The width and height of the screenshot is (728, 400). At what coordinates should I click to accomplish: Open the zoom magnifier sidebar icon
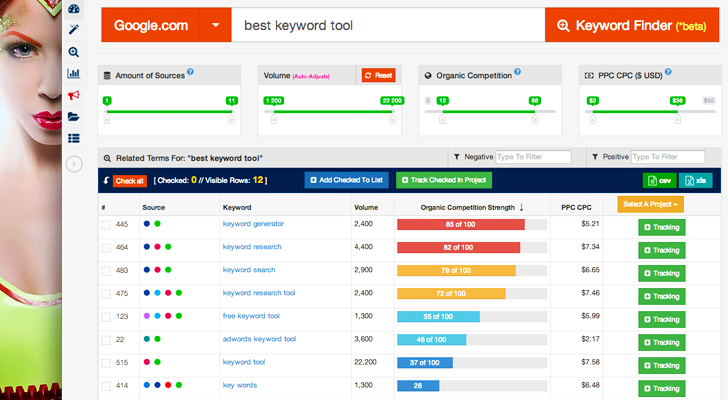pos(73,52)
